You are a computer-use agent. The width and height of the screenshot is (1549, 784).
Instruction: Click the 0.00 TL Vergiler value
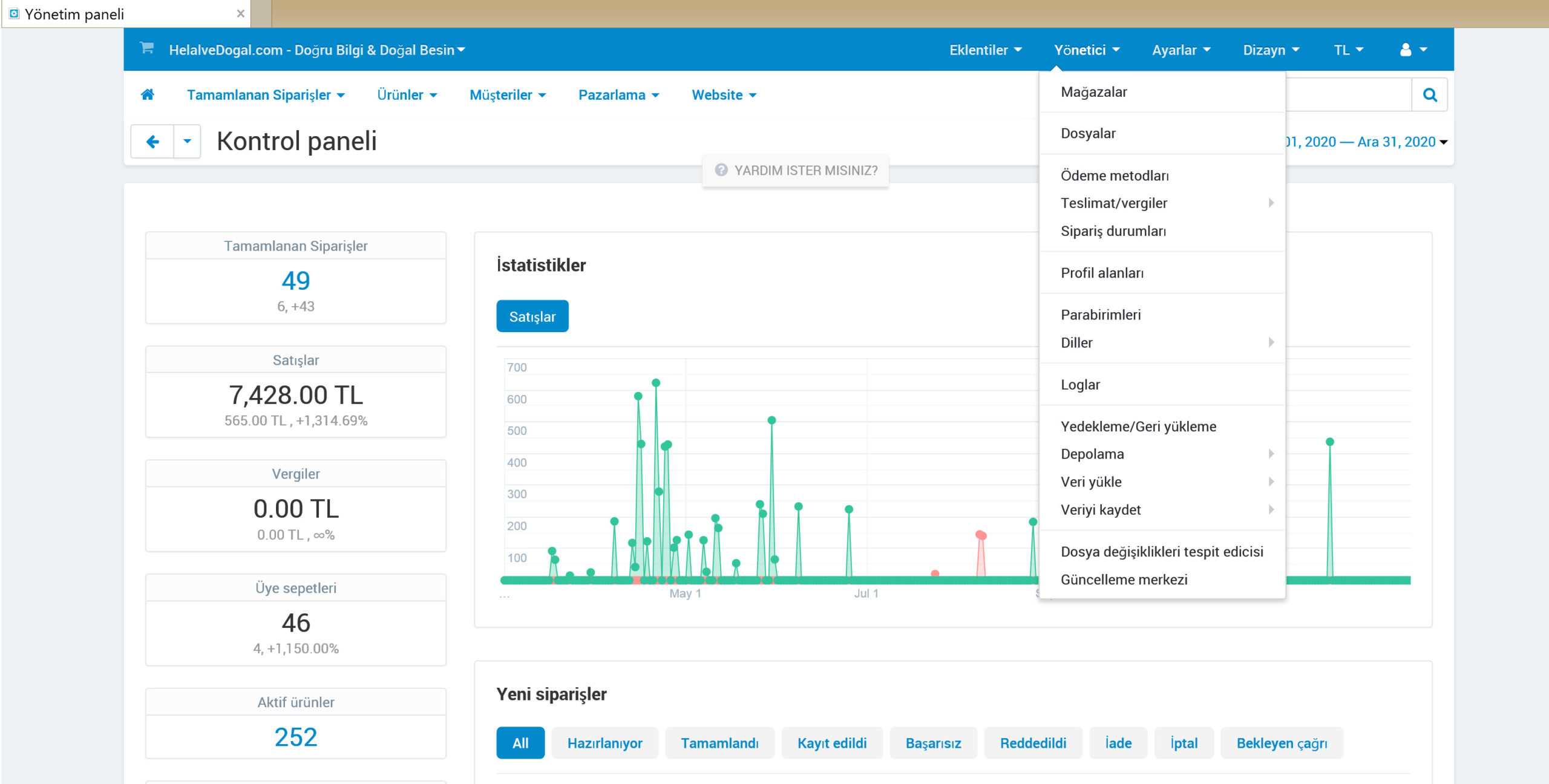click(x=296, y=509)
